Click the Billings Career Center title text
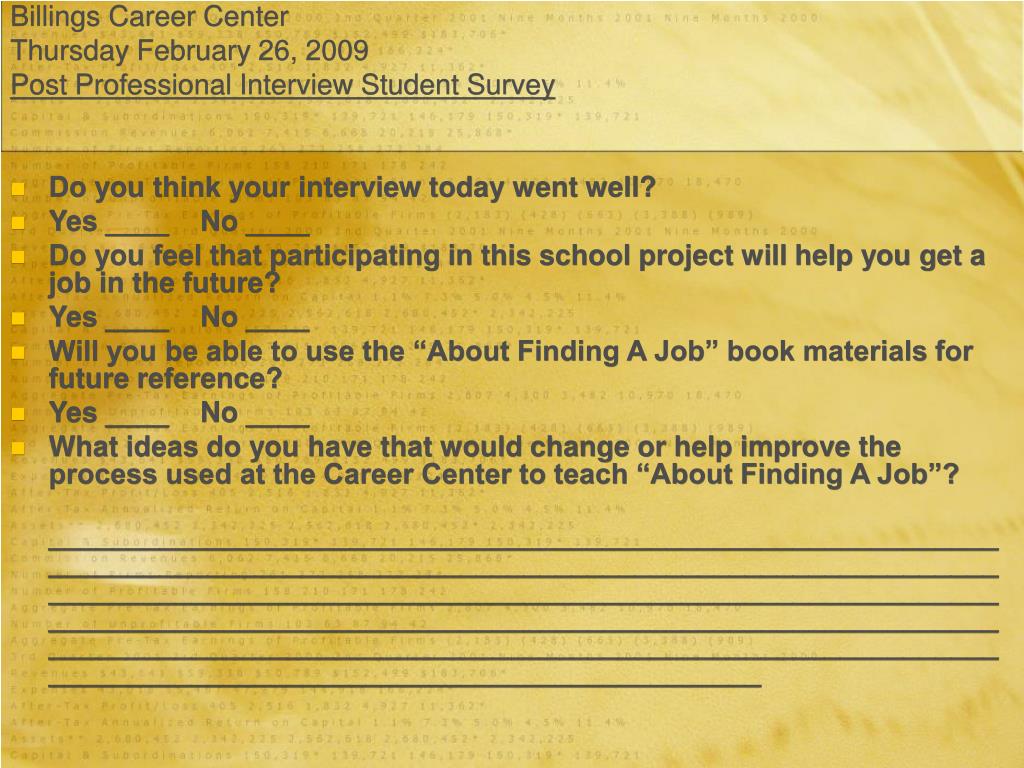 click(x=150, y=17)
